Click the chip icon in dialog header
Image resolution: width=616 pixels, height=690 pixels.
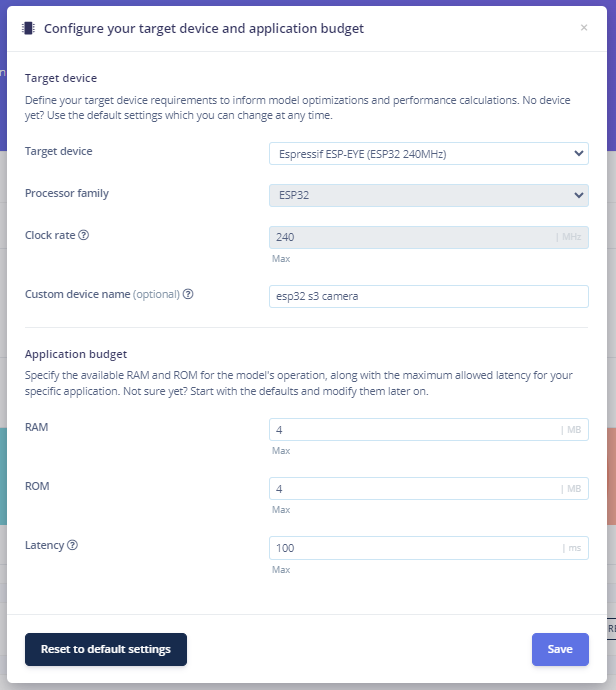click(x=29, y=28)
